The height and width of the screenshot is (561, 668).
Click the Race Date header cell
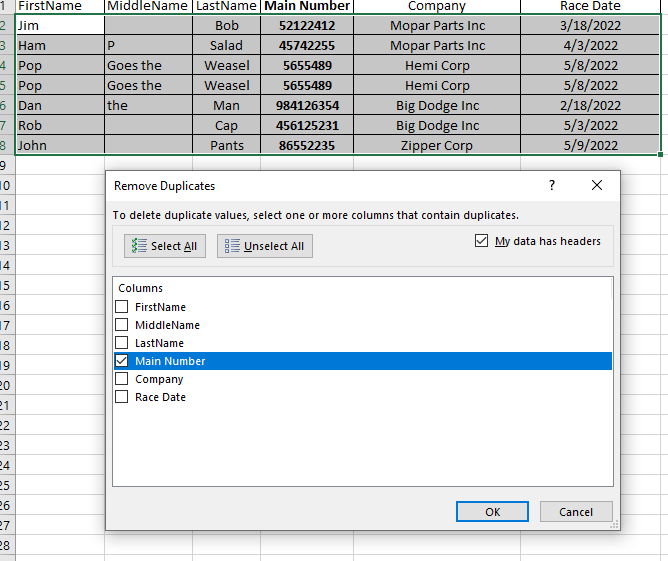coord(590,6)
